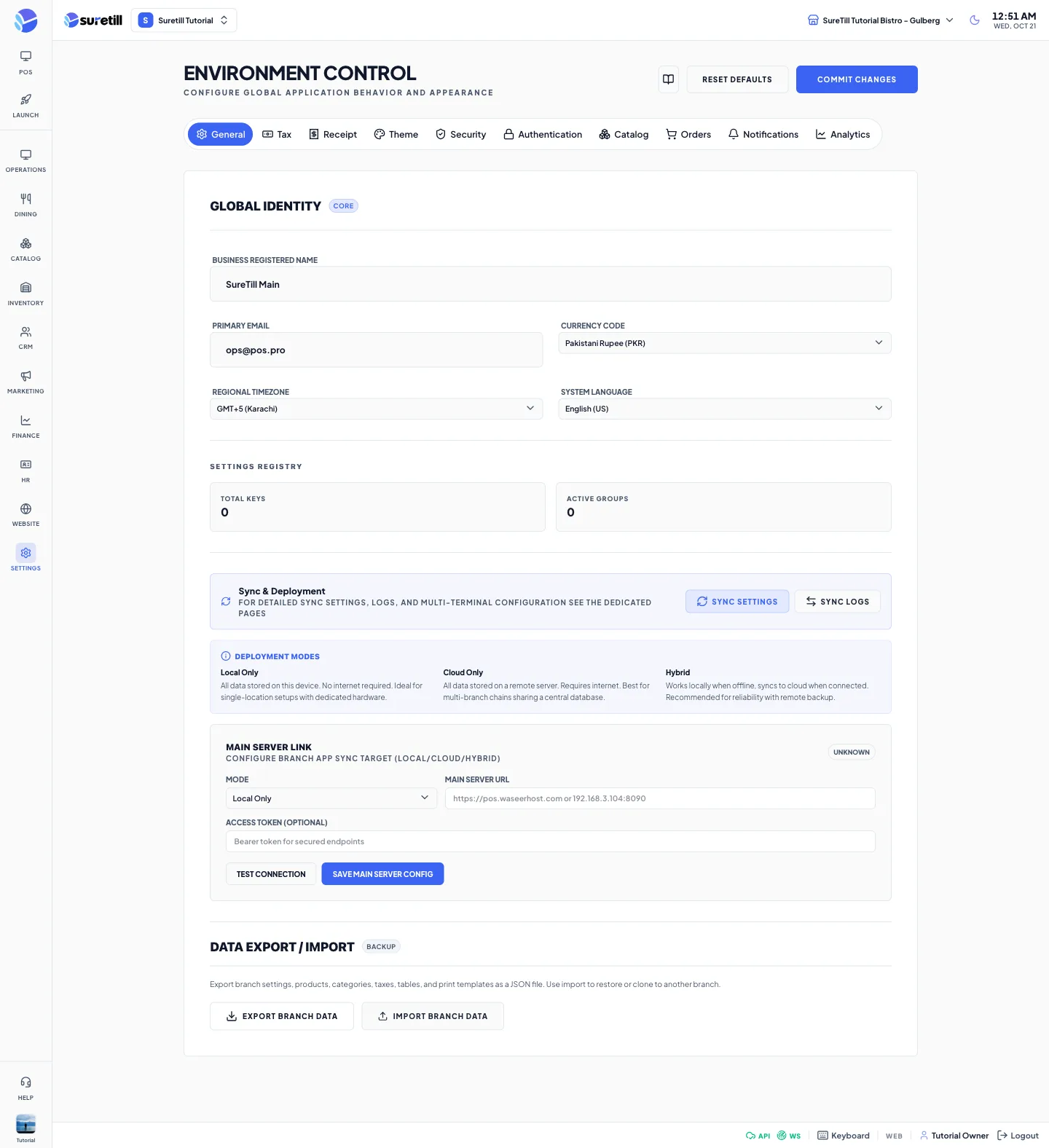Switch to the Notifications tab

763,134
